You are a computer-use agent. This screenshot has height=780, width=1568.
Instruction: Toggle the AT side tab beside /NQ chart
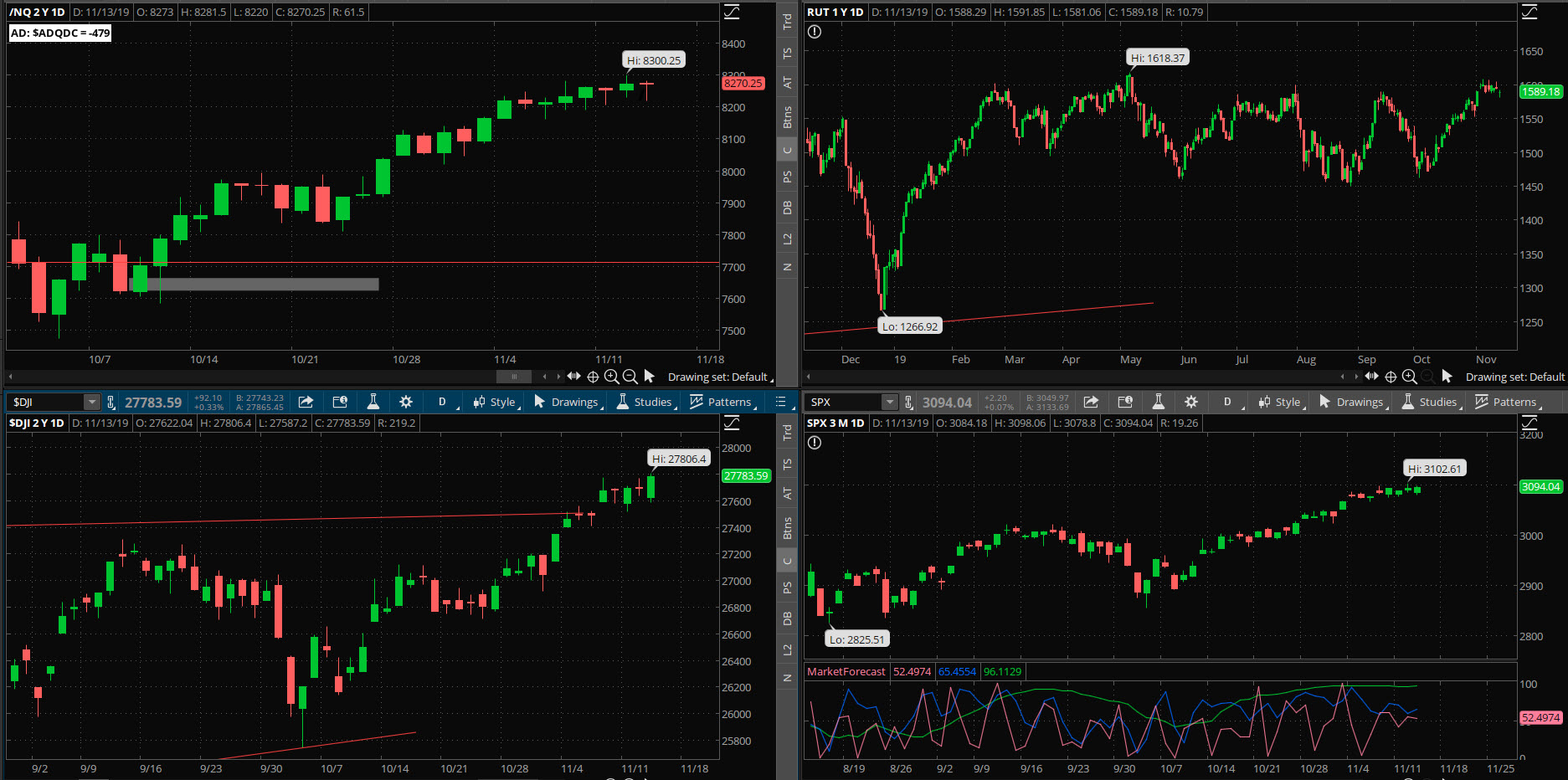[x=787, y=82]
